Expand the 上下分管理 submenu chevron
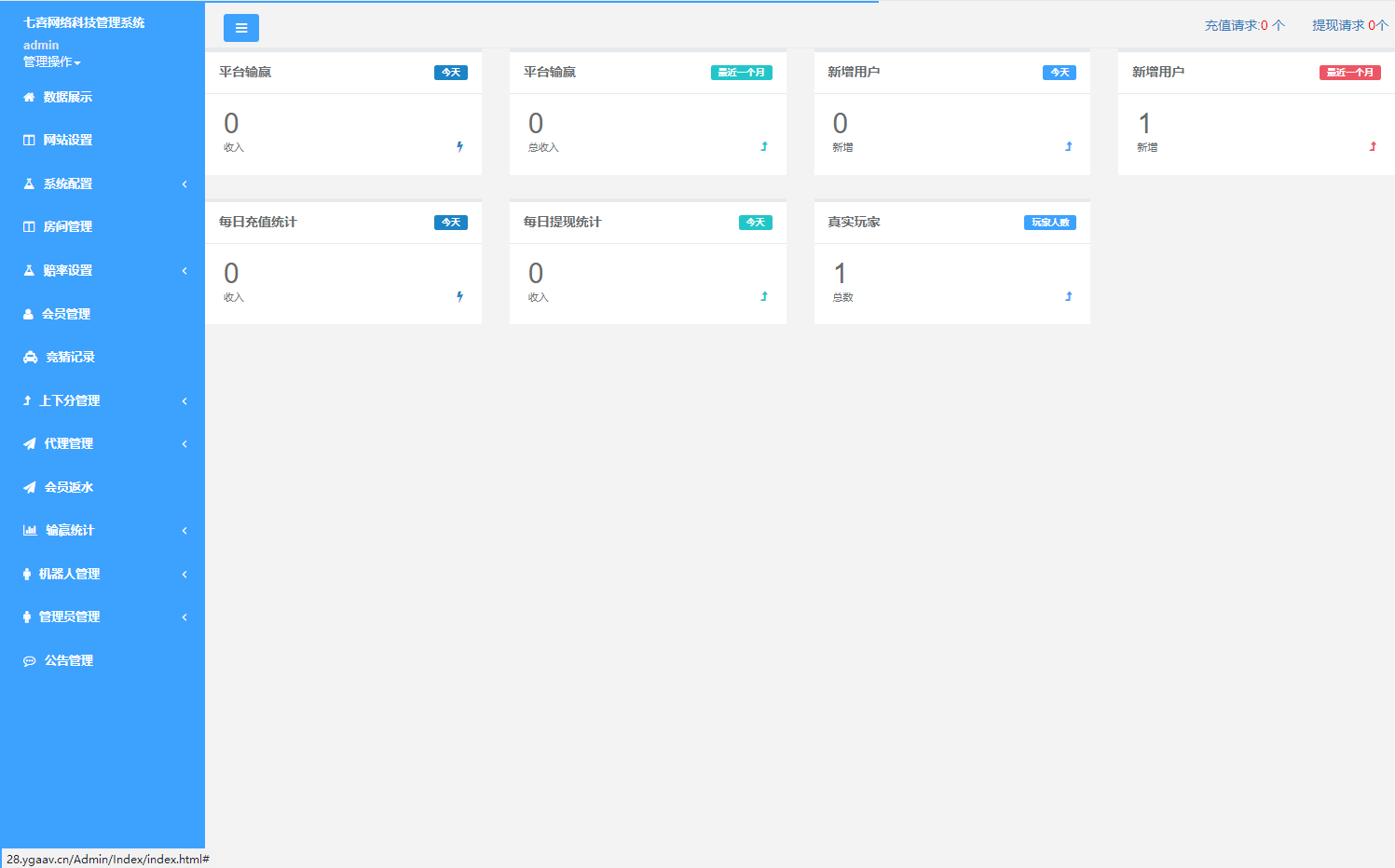Viewport: 1395px width, 868px height. pyautogui.click(x=185, y=401)
